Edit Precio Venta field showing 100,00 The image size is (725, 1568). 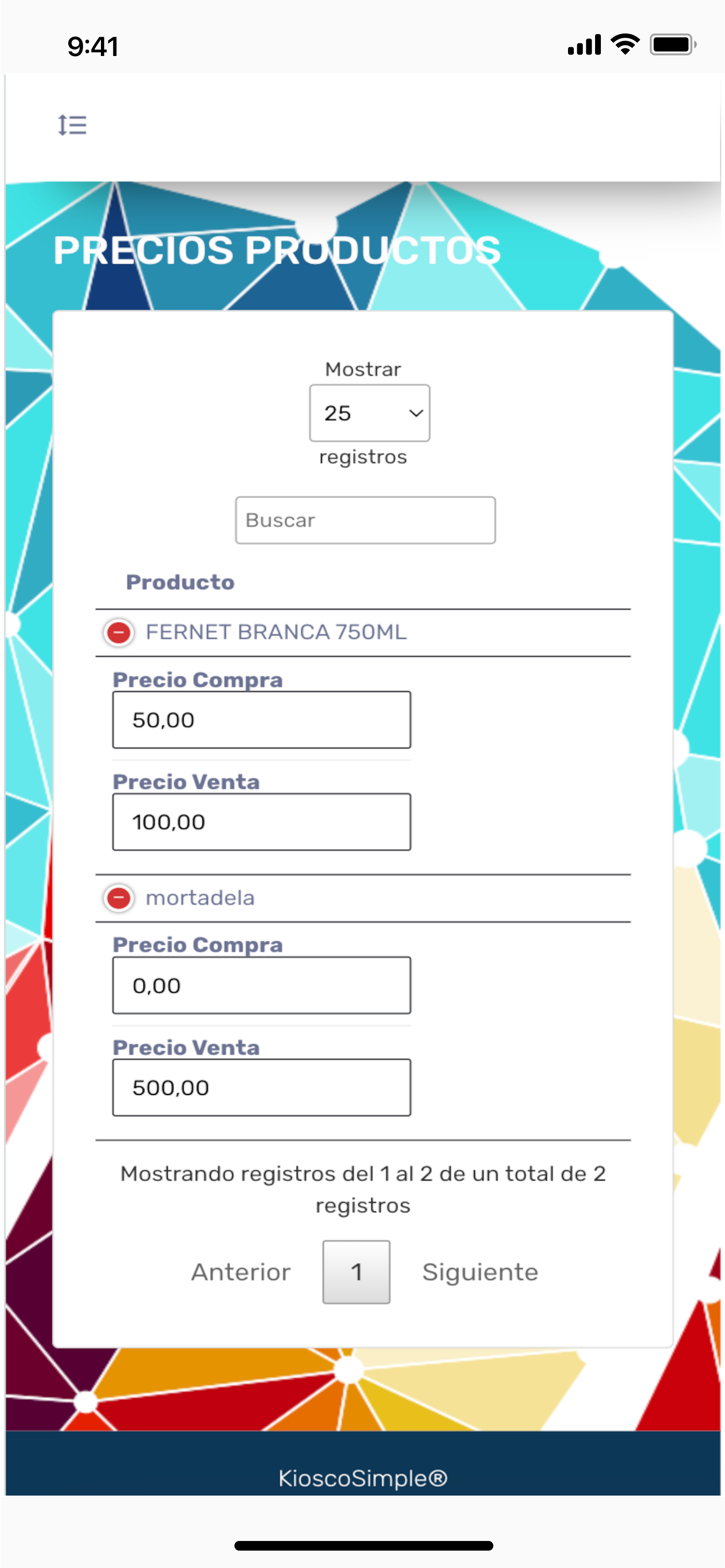tap(261, 822)
